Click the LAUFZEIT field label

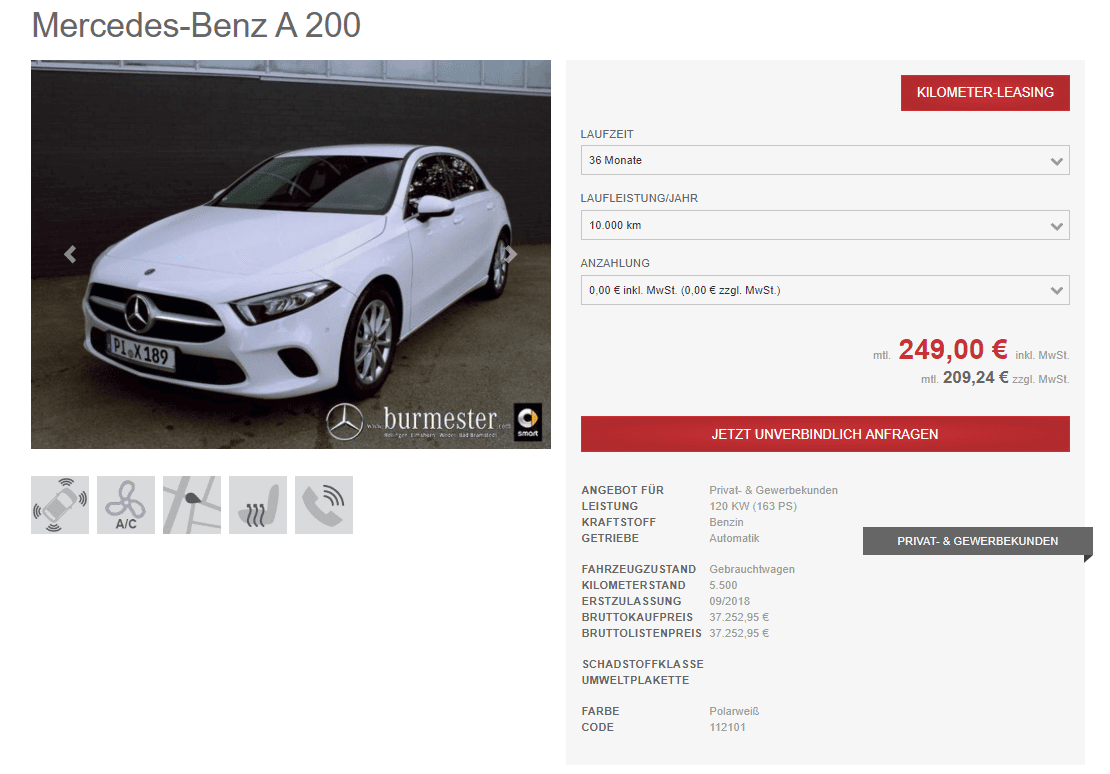click(607, 134)
